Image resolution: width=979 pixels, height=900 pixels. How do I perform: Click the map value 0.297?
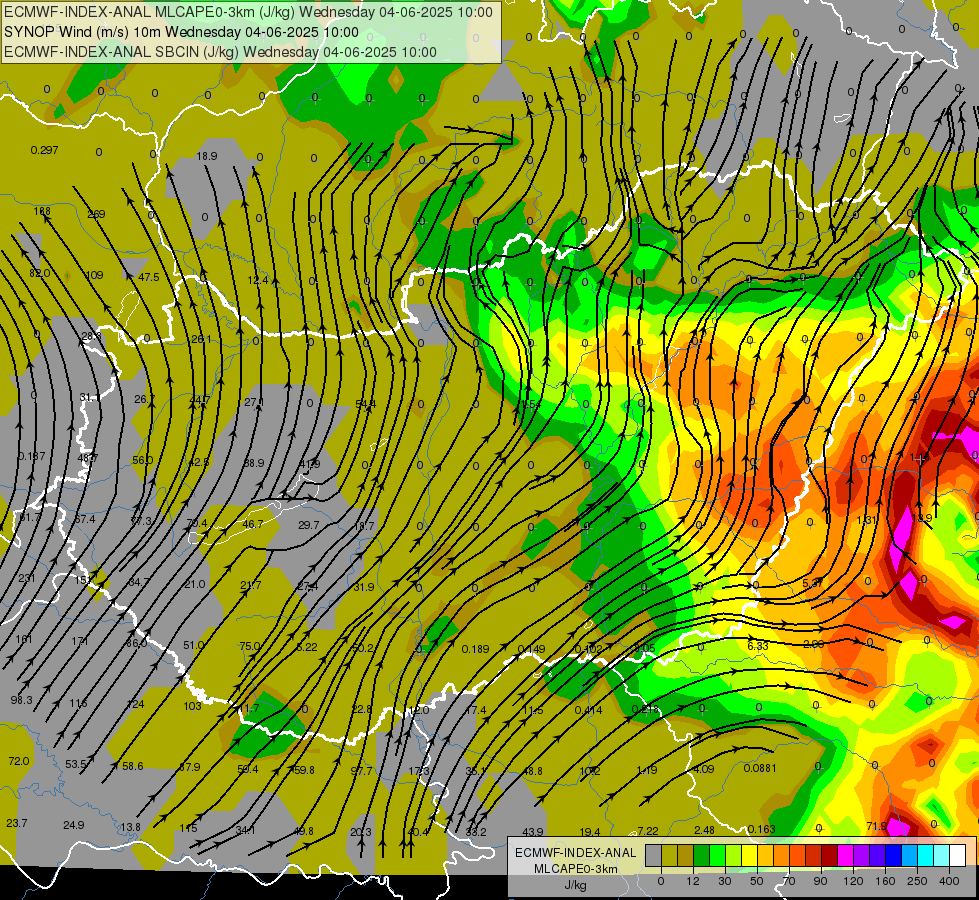[44, 150]
